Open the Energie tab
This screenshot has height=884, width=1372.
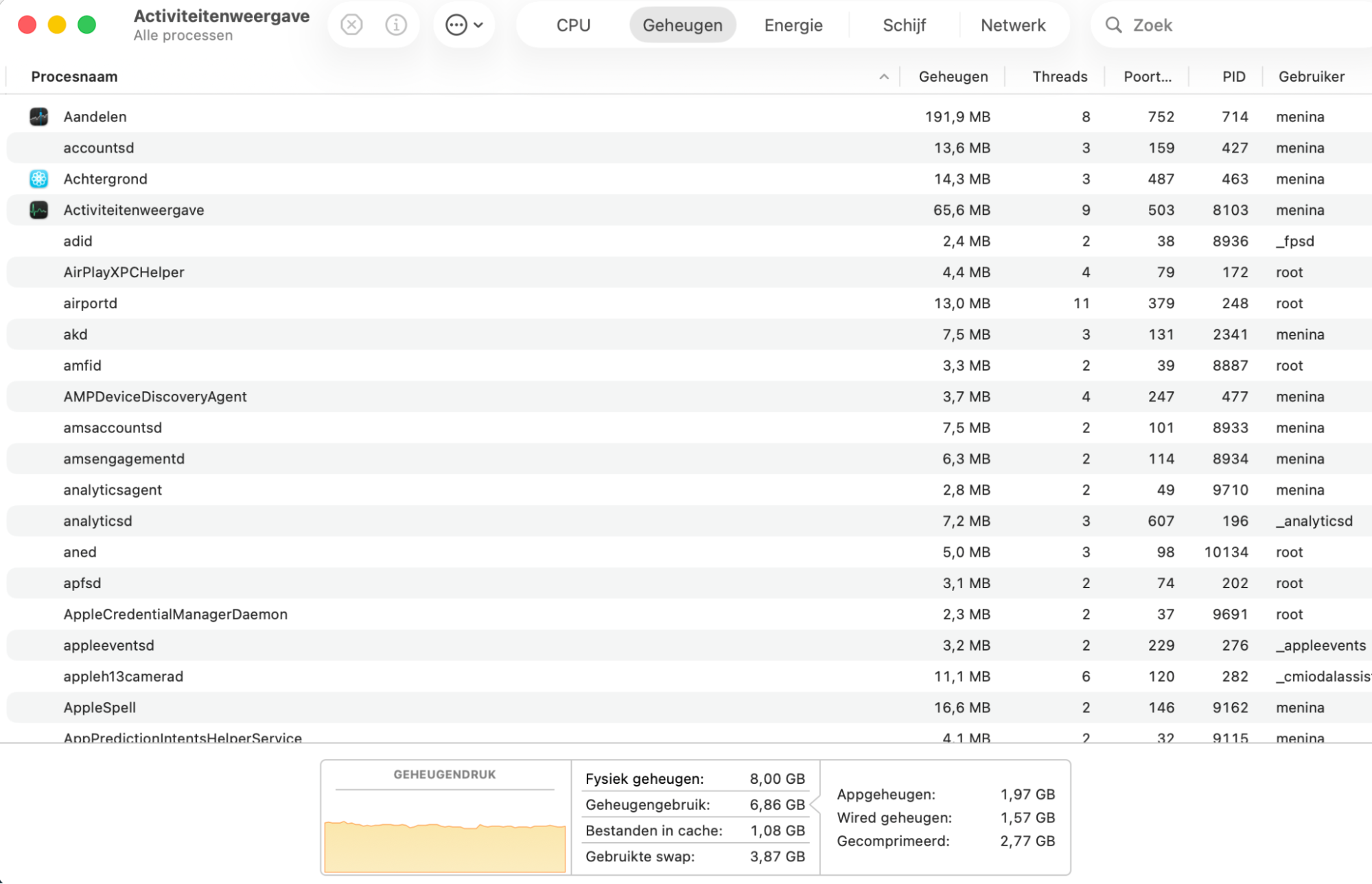[x=793, y=25]
